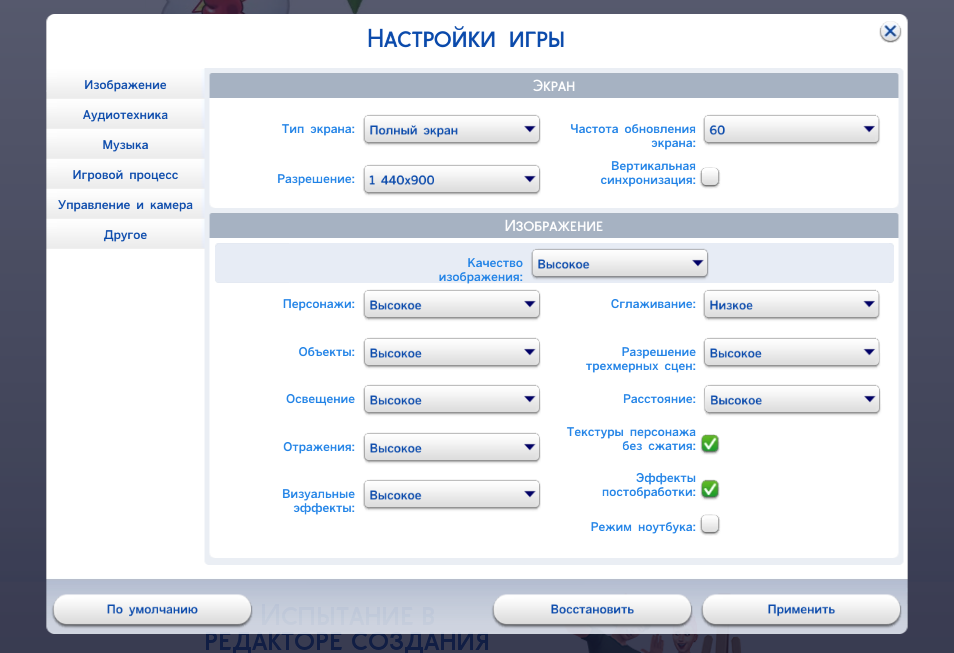Open Частота обновления экрана dropdown

click(791, 130)
